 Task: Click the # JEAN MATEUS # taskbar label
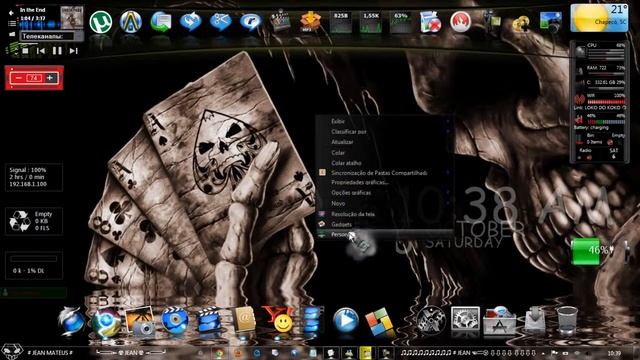50,353
